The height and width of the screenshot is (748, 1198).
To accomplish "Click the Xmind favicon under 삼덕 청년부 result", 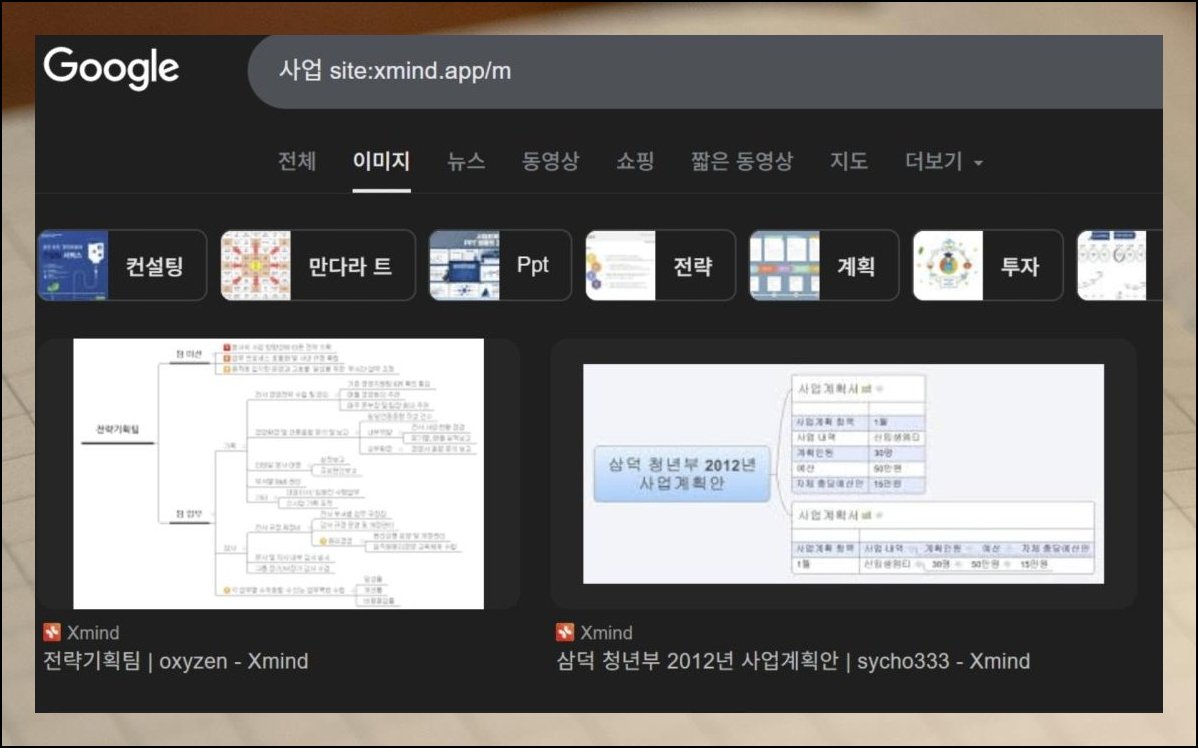I will click(x=565, y=633).
